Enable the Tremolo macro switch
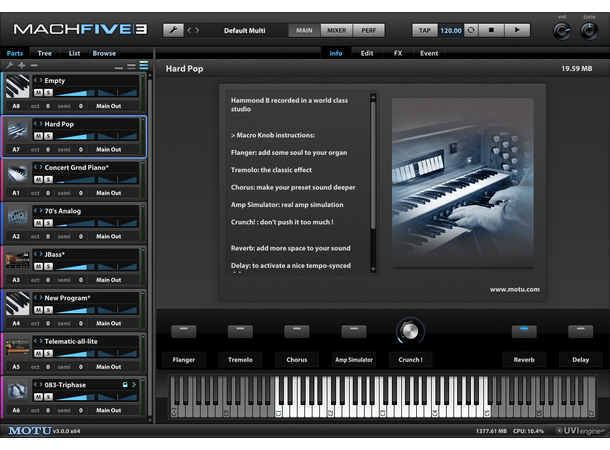Image resolution: width=610 pixels, height=450 pixels. point(240,331)
